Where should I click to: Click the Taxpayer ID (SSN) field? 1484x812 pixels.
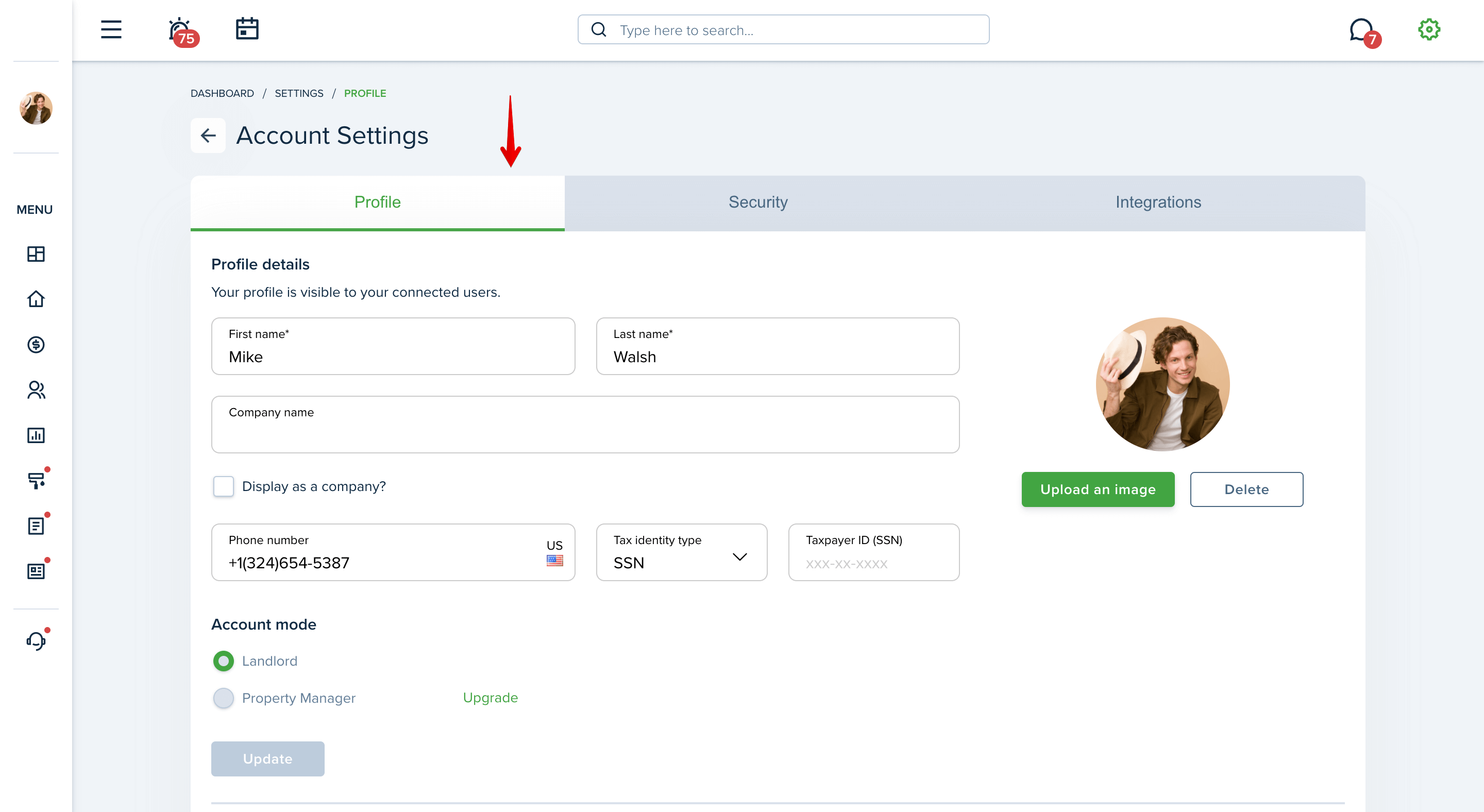874,552
